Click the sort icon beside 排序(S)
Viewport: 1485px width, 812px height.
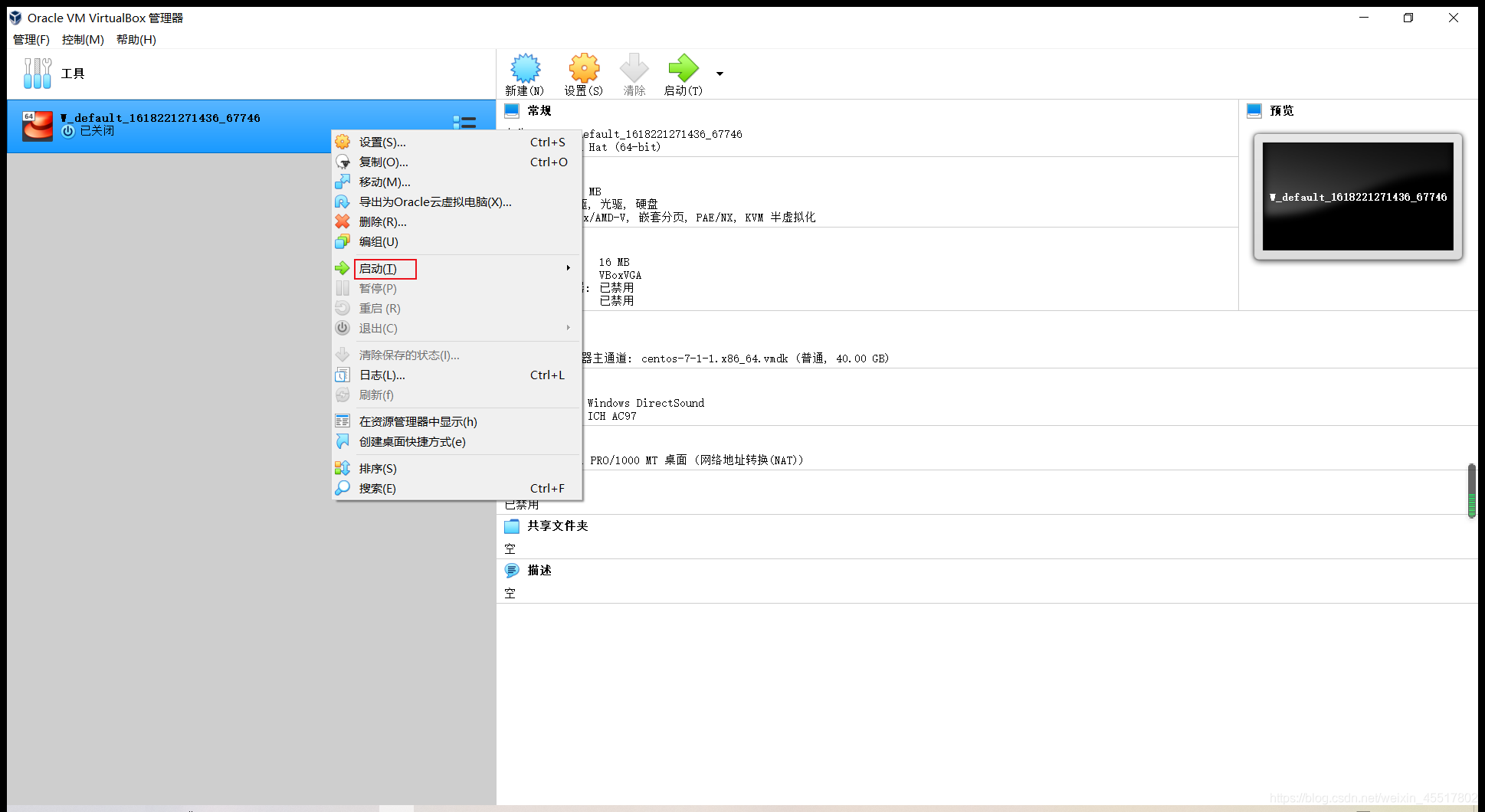tap(343, 468)
